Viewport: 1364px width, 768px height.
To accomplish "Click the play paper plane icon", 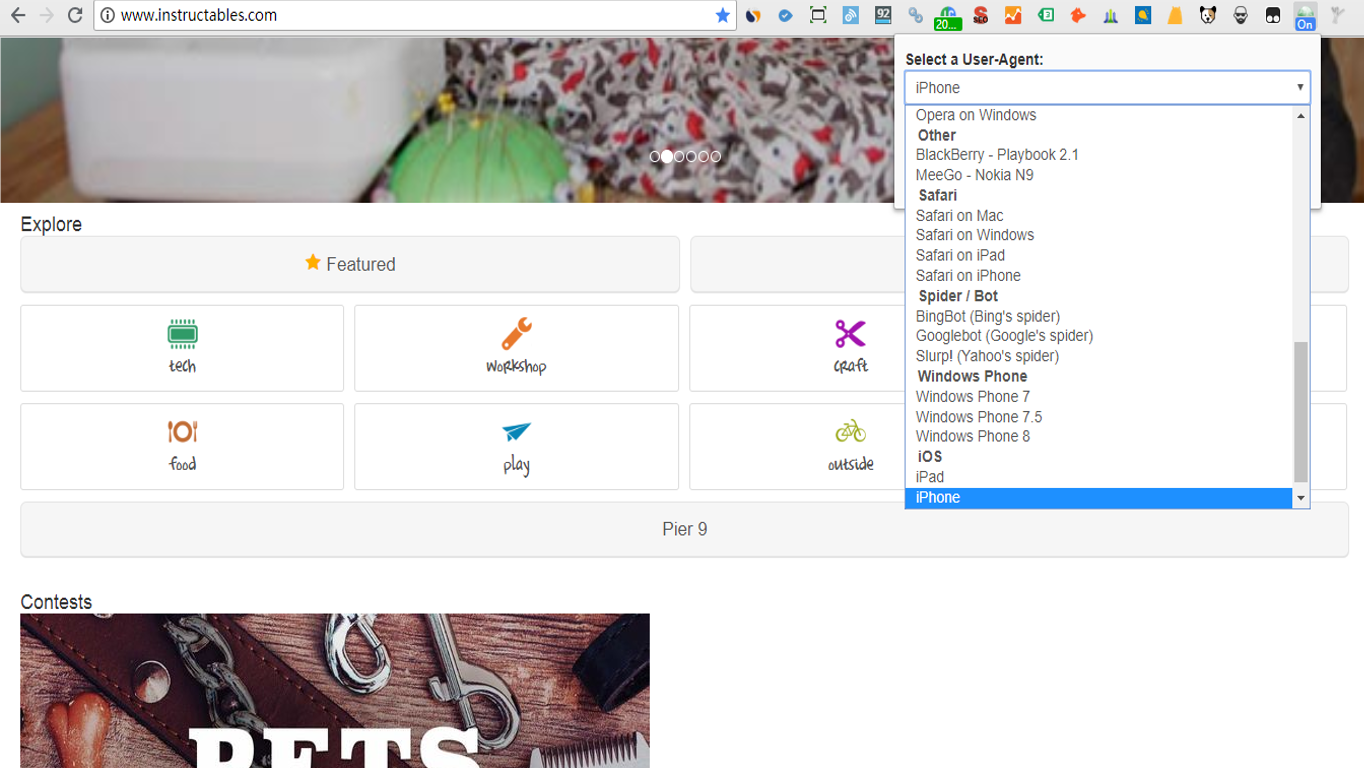I will click(x=516, y=432).
